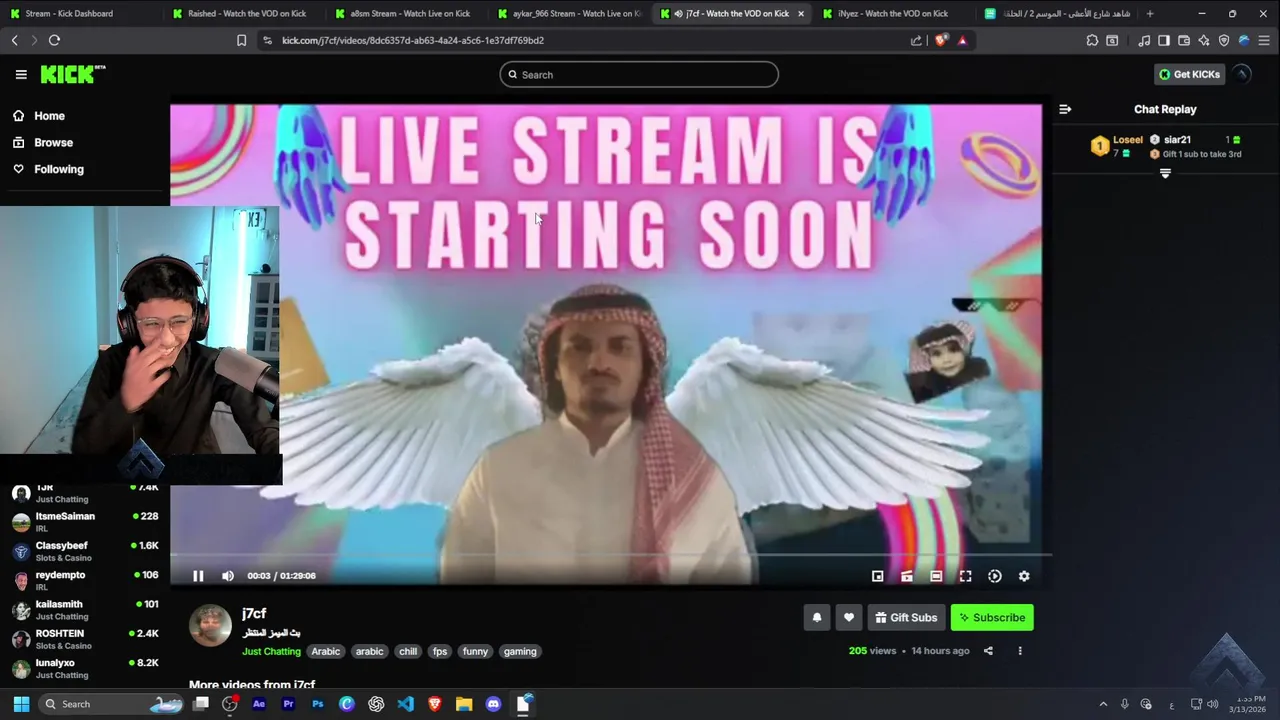This screenshot has height=720, width=1280.
Task: Click the Gift Subs button
Action: pyautogui.click(x=906, y=617)
